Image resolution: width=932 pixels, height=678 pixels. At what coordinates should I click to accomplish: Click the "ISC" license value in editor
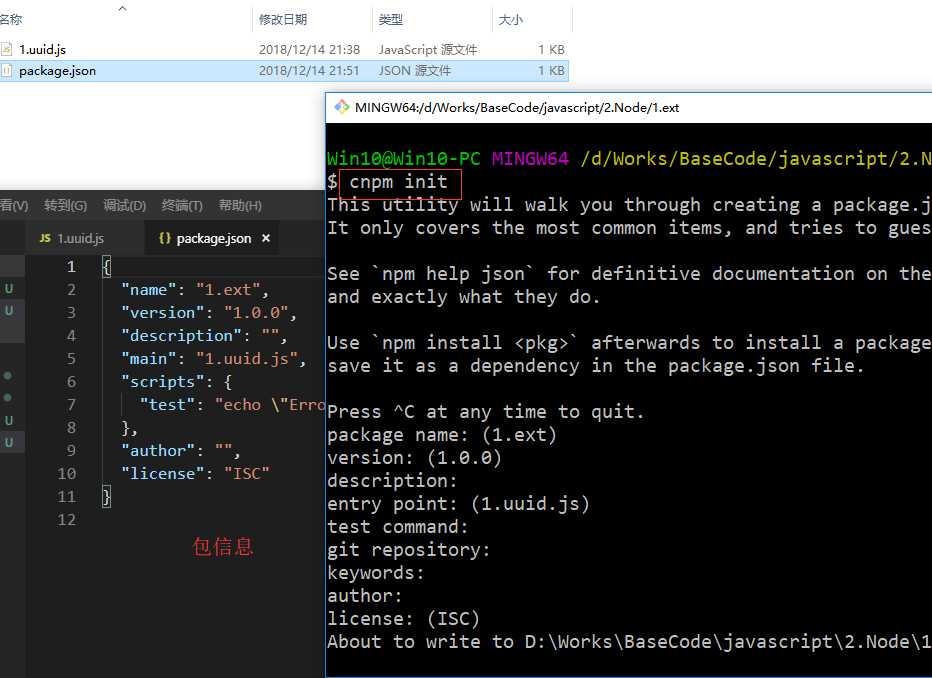click(247, 474)
